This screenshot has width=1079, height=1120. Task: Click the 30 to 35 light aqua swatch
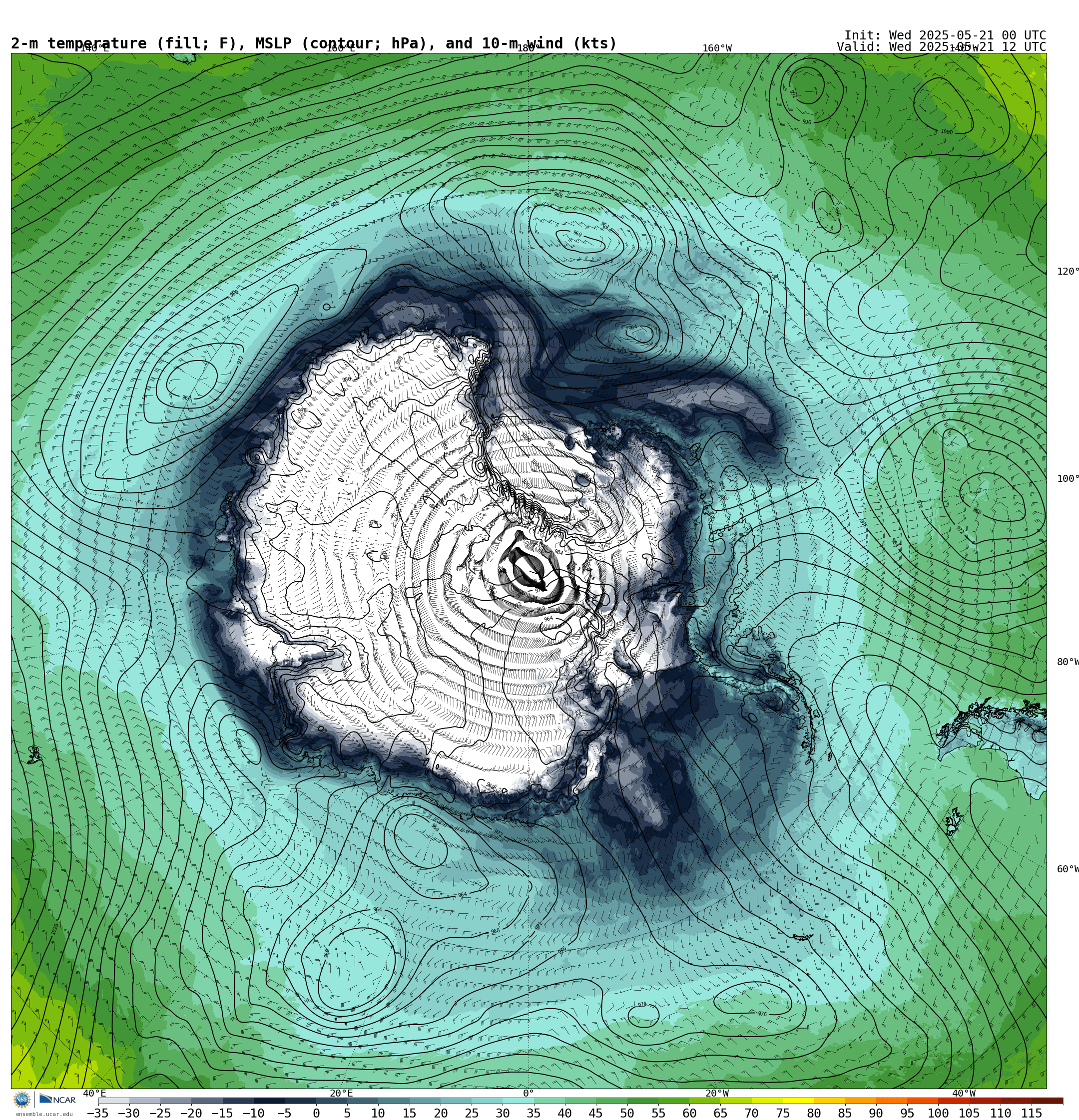(x=518, y=1101)
